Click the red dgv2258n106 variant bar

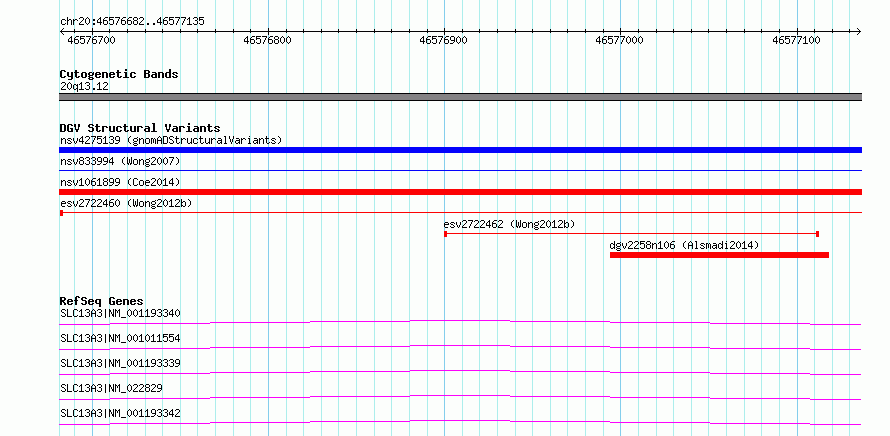pyautogui.click(x=719, y=255)
